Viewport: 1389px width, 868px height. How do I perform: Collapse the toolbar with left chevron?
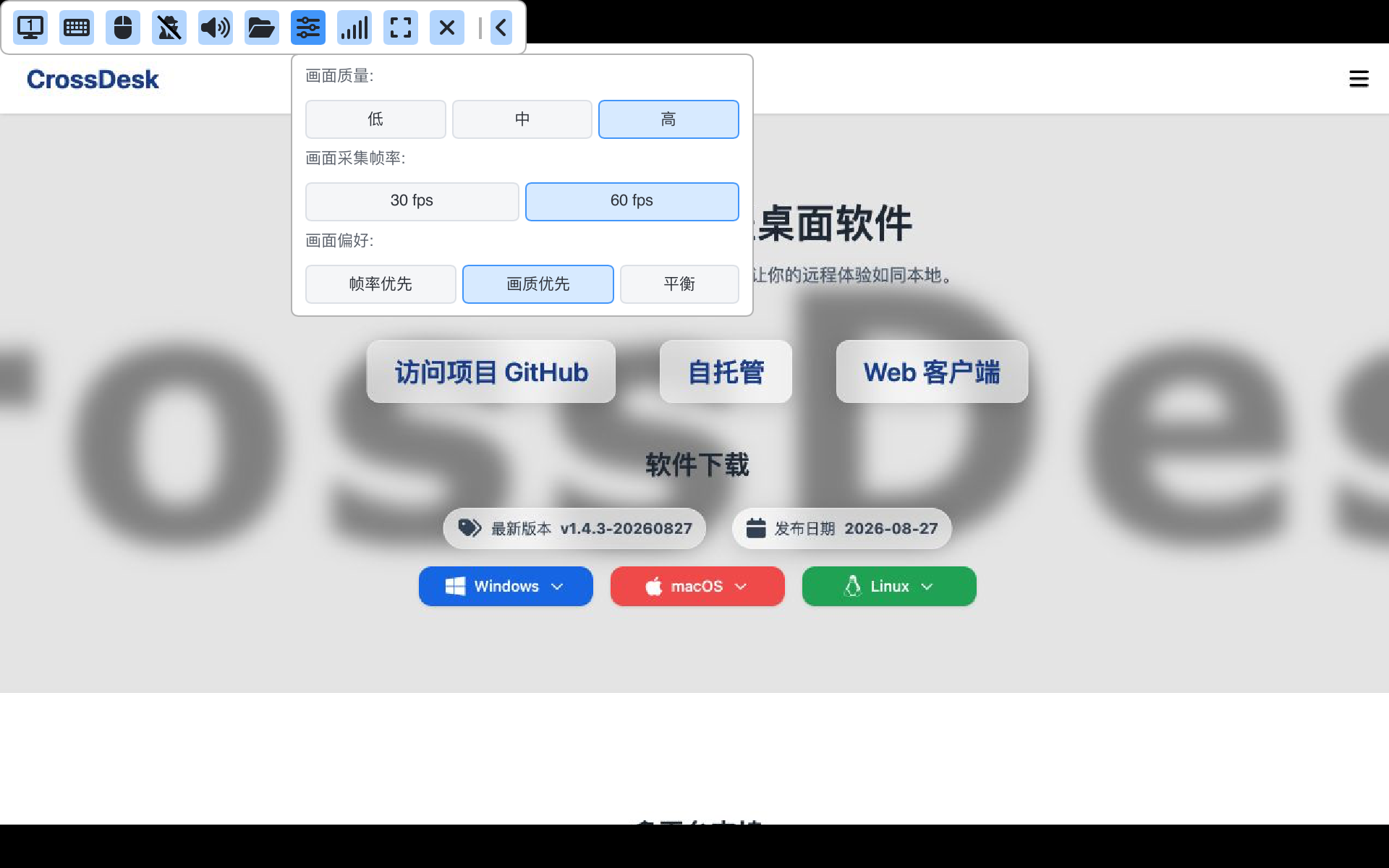(501, 27)
